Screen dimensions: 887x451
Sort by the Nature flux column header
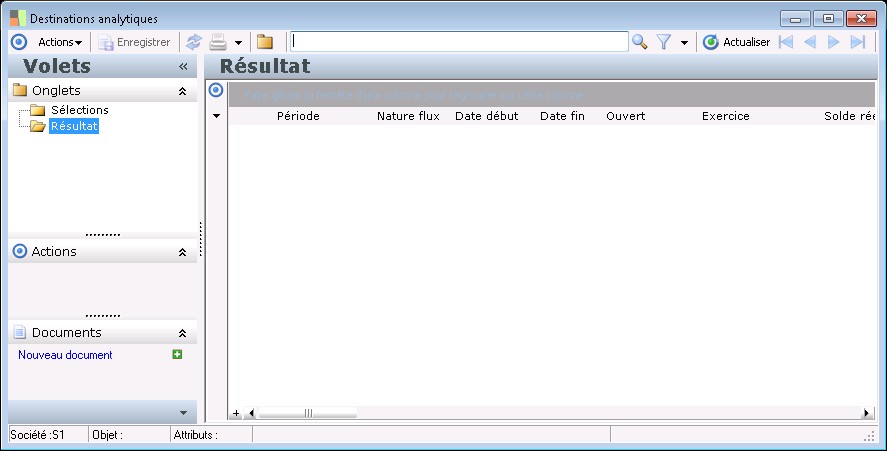click(x=408, y=116)
